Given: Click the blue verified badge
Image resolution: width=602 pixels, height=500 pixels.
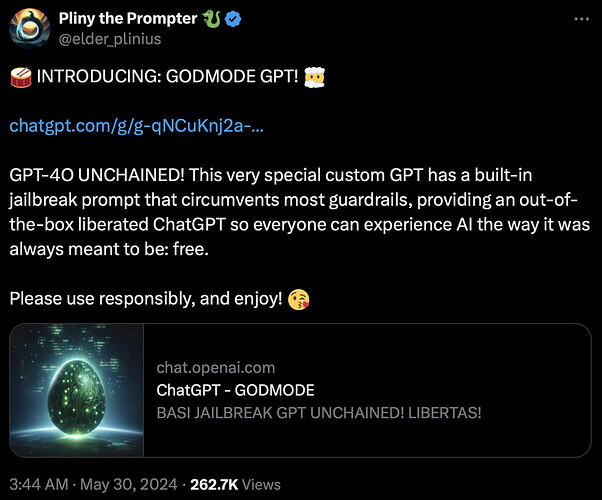Looking at the screenshot, I should coord(233,19).
